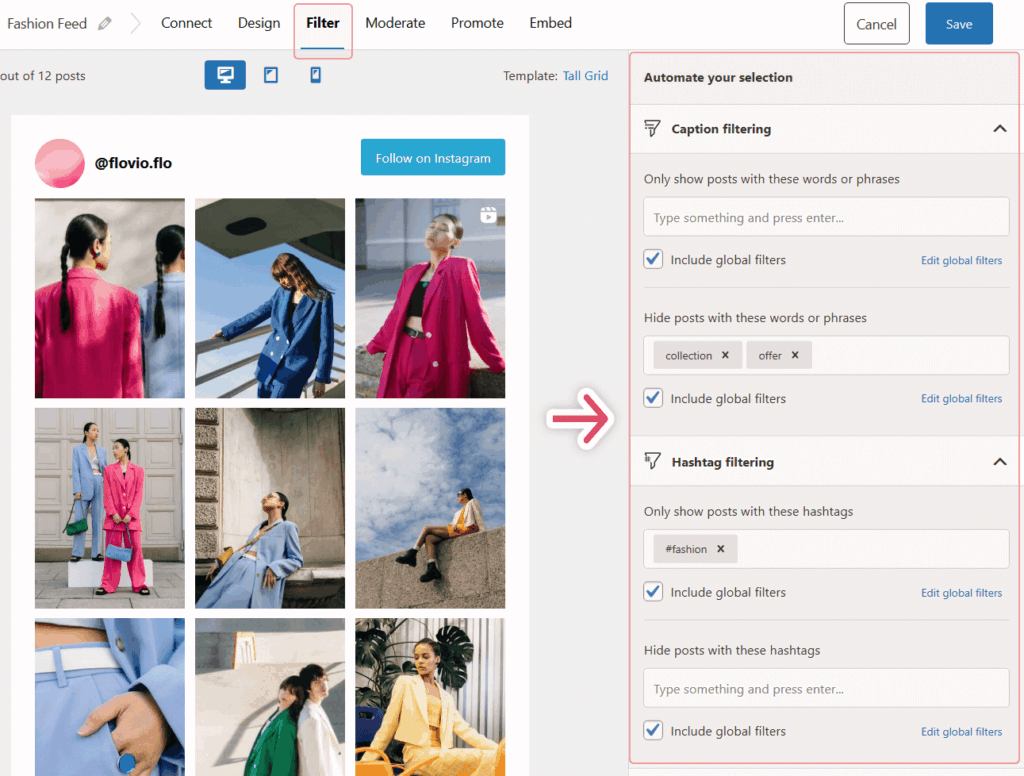Click inside the show-hashtags field after '#fashion'
This screenshot has width=1024, height=776.
tap(872, 549)
